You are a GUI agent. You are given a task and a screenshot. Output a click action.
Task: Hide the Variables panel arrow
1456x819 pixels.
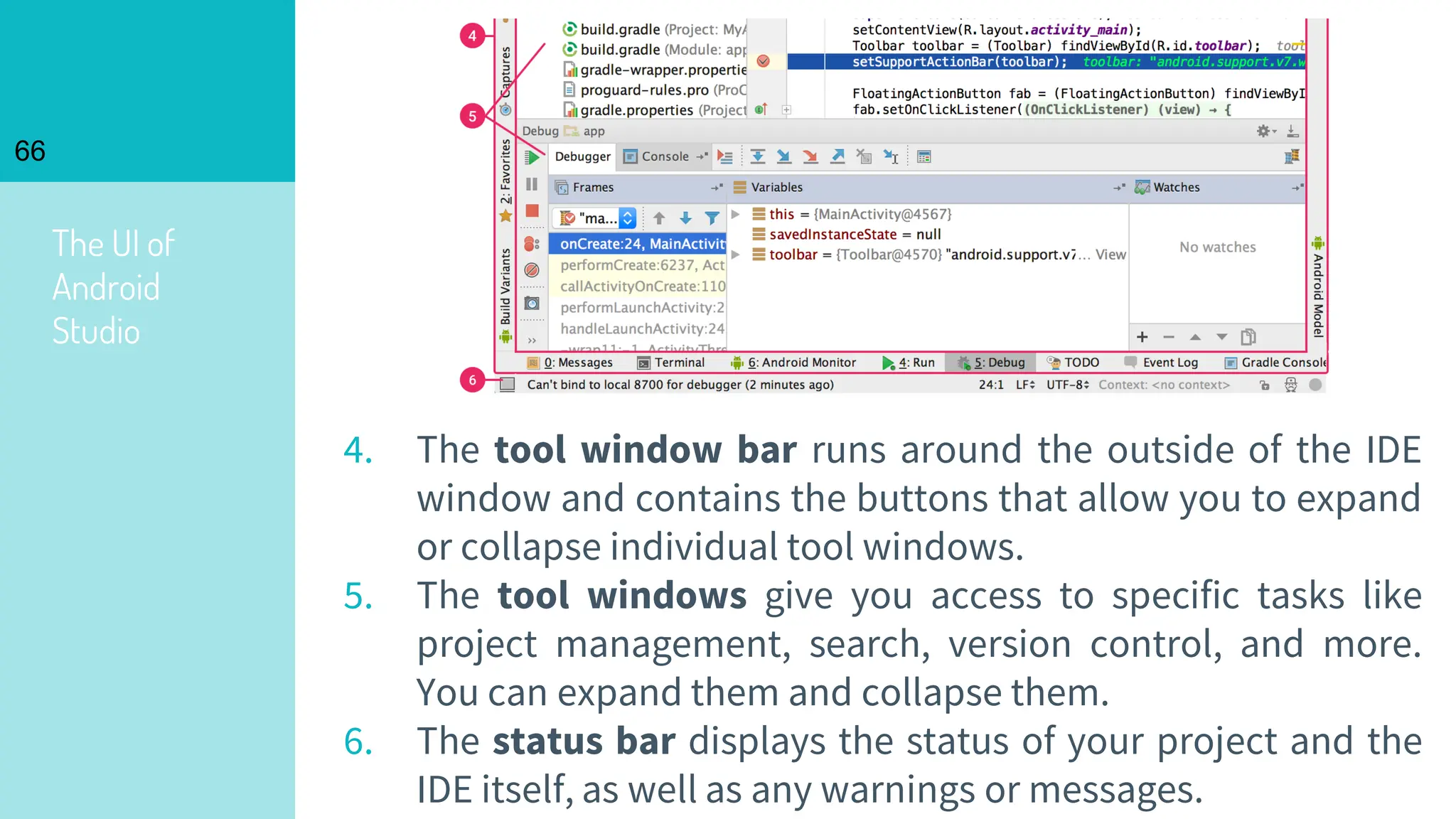point(1119,188)
